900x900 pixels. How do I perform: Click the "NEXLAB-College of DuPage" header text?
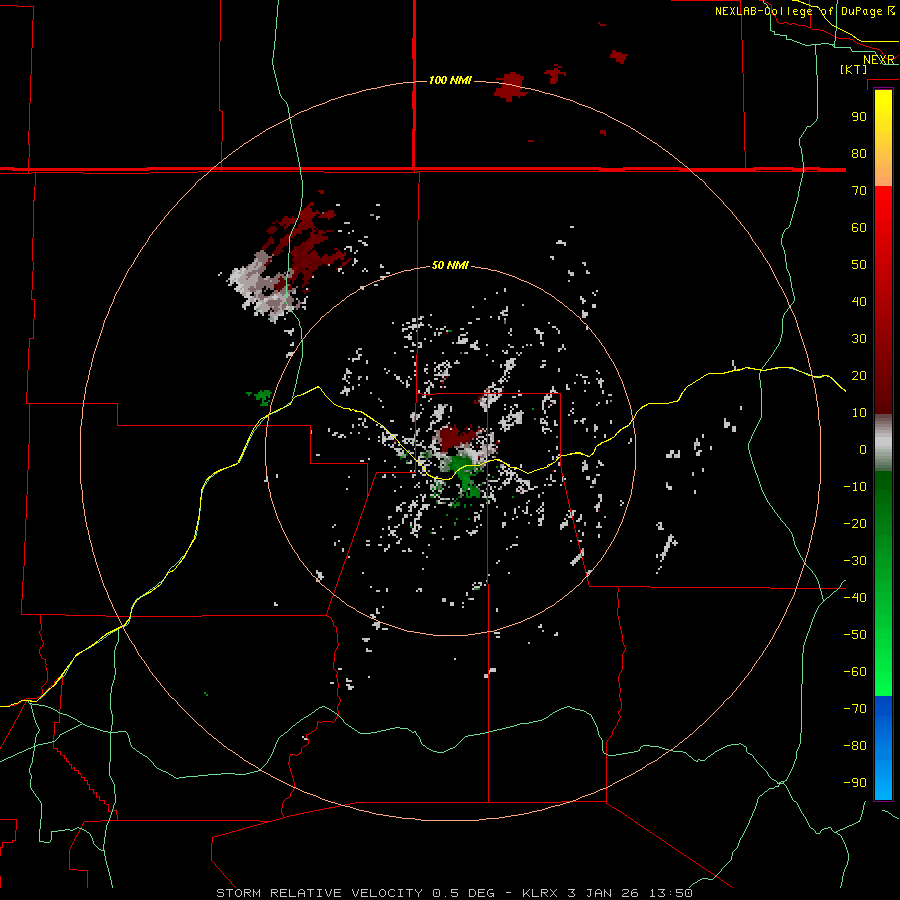[799, 11]
